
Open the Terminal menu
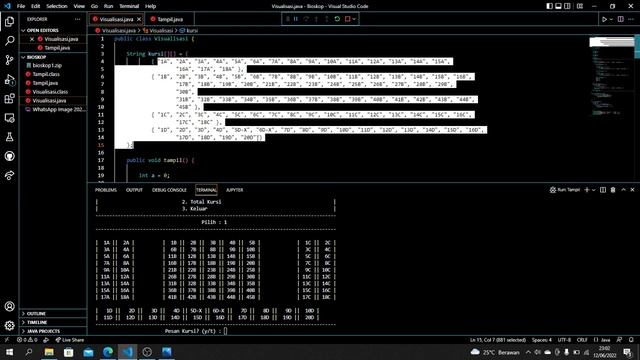(x=129, y=6)
